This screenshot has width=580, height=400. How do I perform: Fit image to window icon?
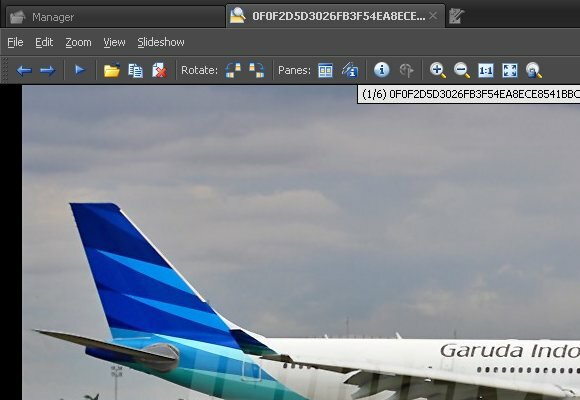click(x=510, y=70)
